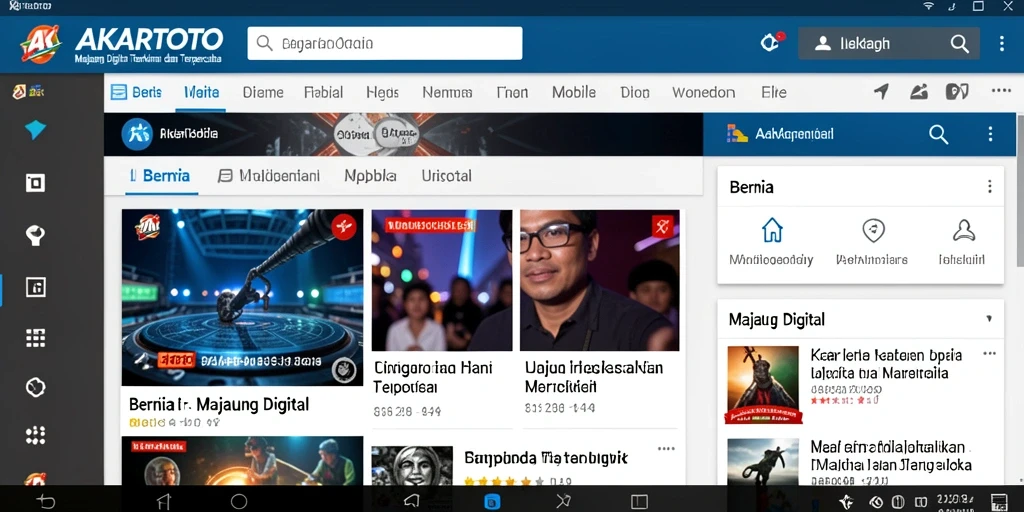Select the Meita tab
This screenshot has height=512, width=1024.
pos(201,92)
